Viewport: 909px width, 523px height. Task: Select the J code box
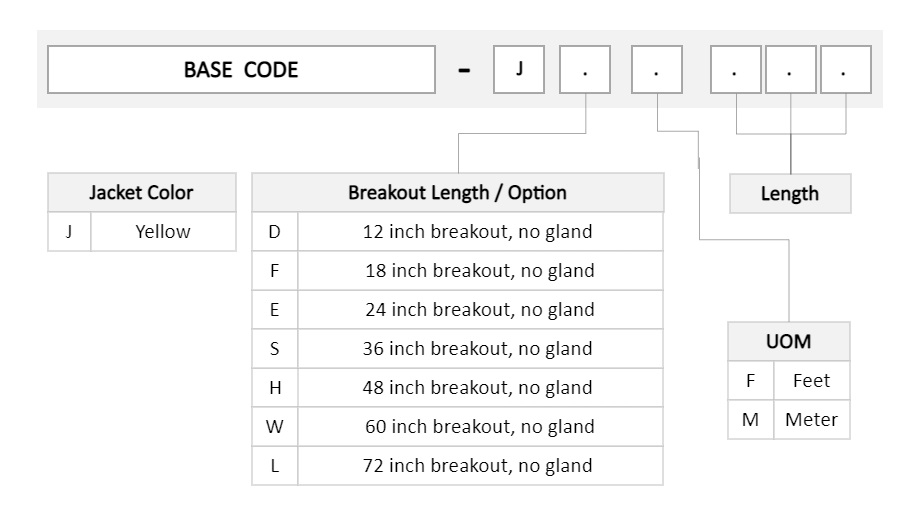tap(519, 70)
